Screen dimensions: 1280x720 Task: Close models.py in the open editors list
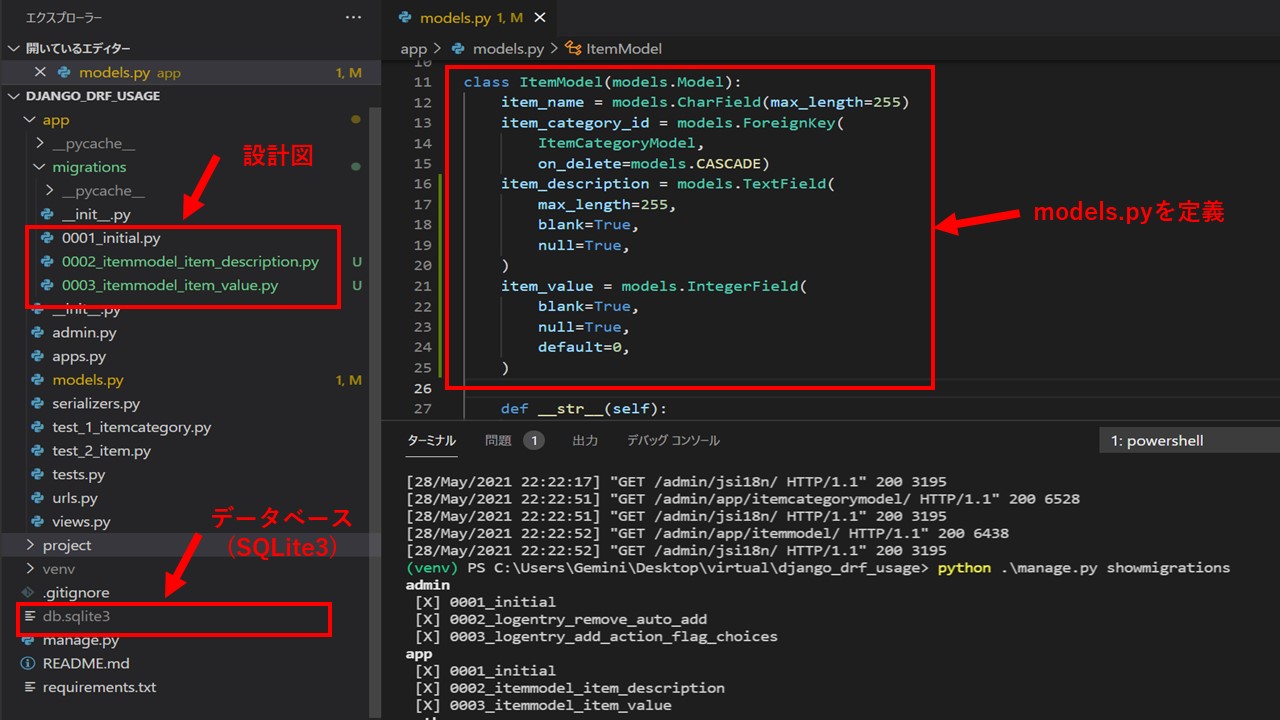(x=41, y=72)
